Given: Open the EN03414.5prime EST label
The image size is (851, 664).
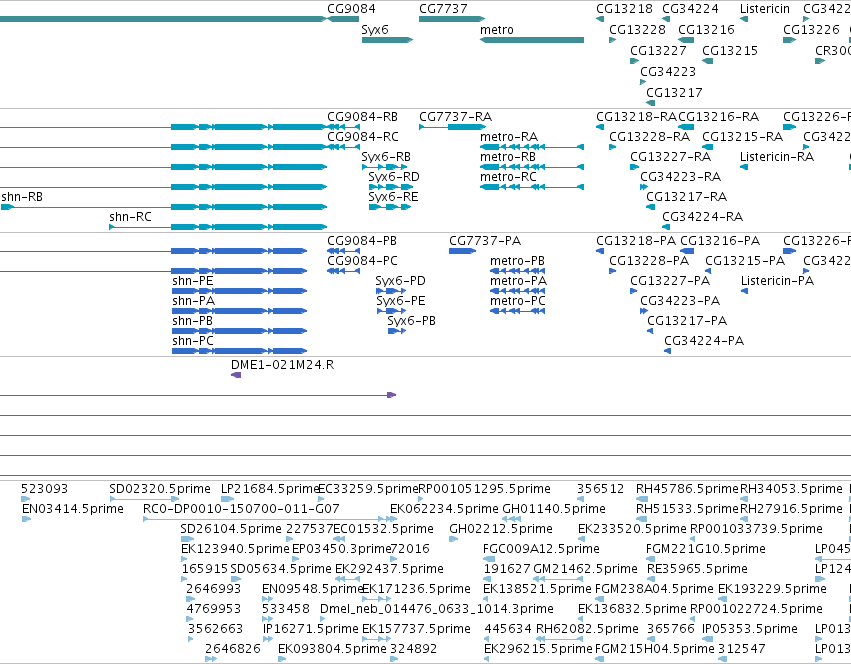Looking at the screenshot, I should [73, 509].
